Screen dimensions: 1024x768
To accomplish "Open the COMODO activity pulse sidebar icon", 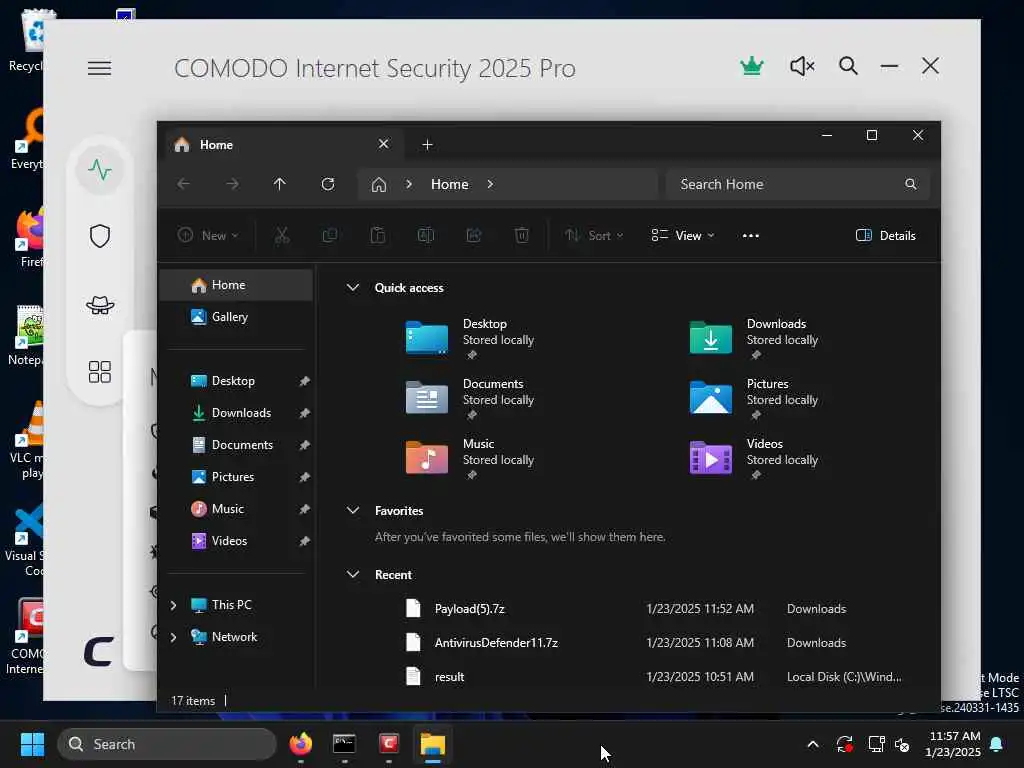I will [99, 170].
